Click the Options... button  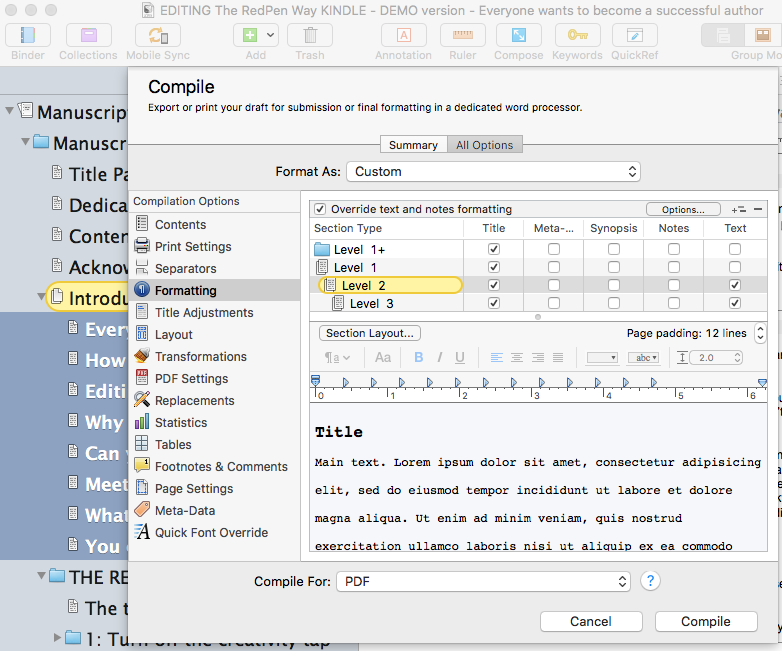point(683,210)
